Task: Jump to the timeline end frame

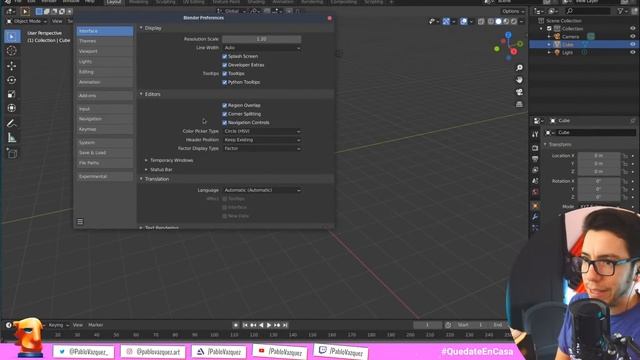Action: tap(285, 325)
